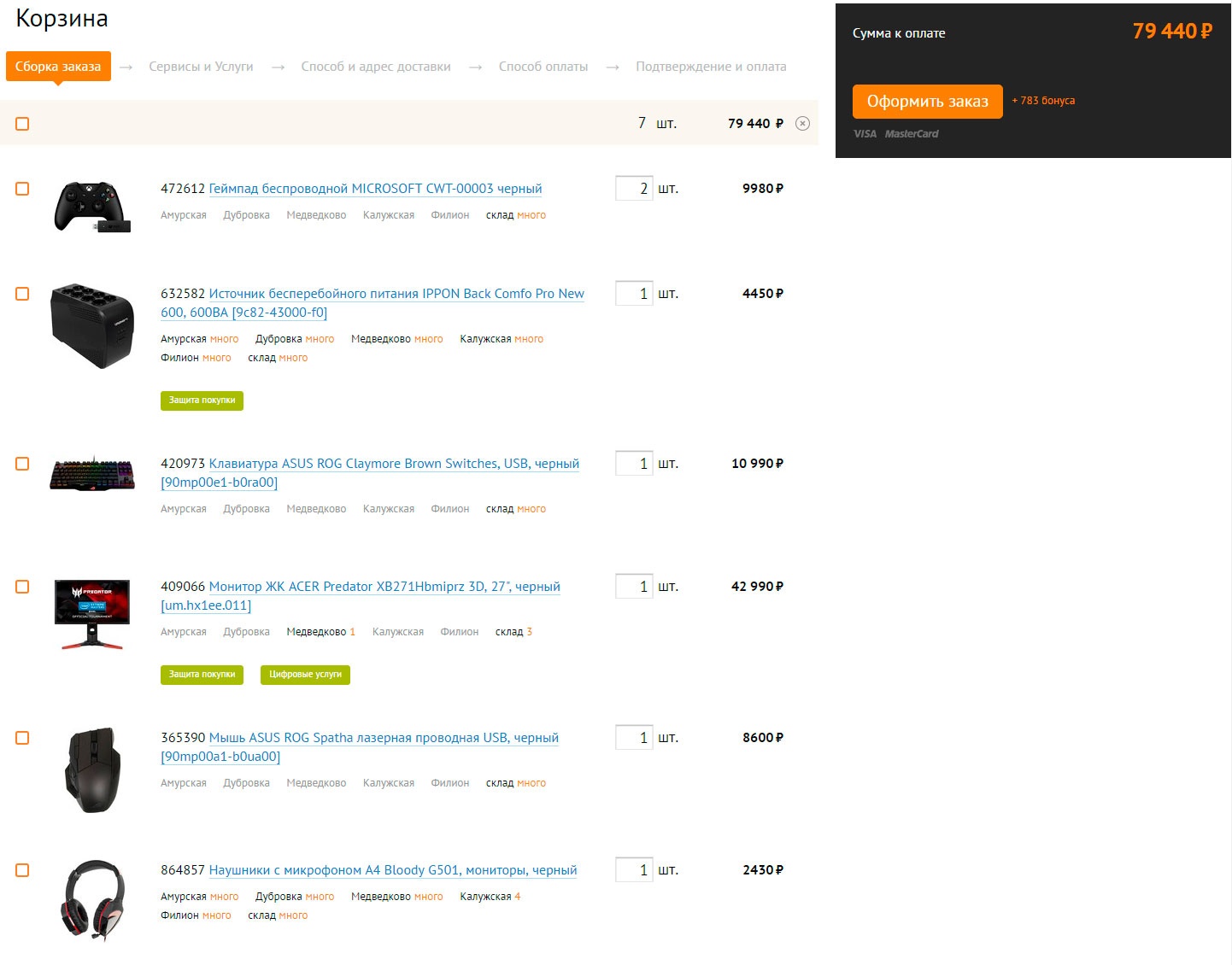
Task: Click the 7 шт. total count
Action: pos(657,124)
